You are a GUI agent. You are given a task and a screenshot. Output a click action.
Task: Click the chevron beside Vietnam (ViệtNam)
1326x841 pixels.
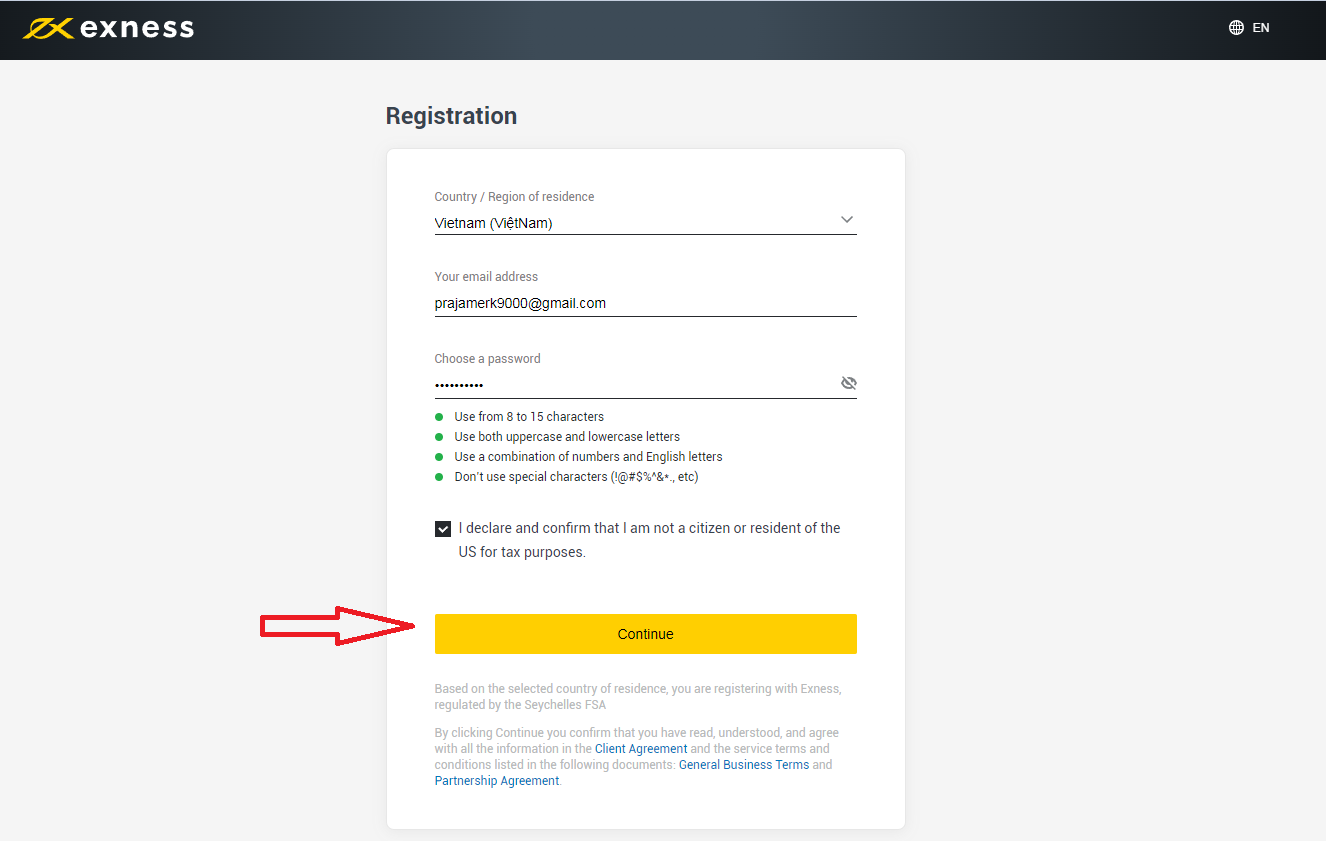click(846, 219)
